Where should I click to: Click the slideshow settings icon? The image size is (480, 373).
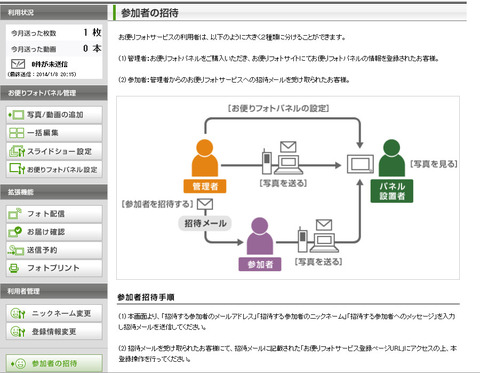click(17, 151)
